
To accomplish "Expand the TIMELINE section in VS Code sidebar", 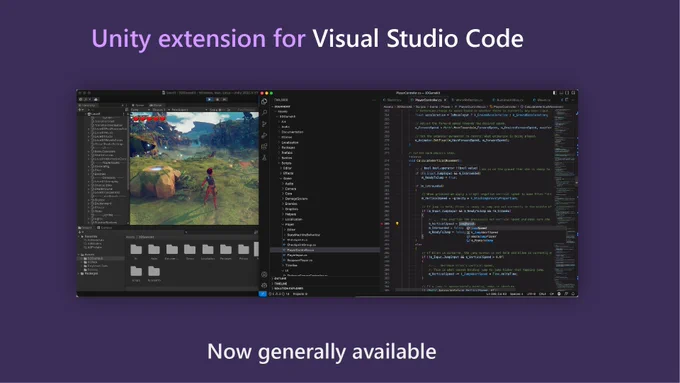I will (x=325, y=284).
